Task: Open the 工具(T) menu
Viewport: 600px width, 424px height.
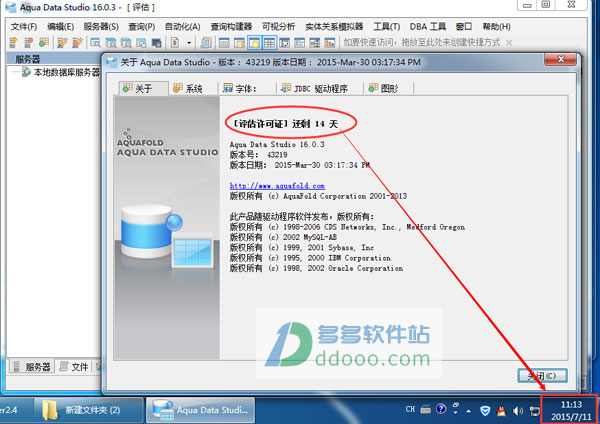Action: (x=387, y=26)
